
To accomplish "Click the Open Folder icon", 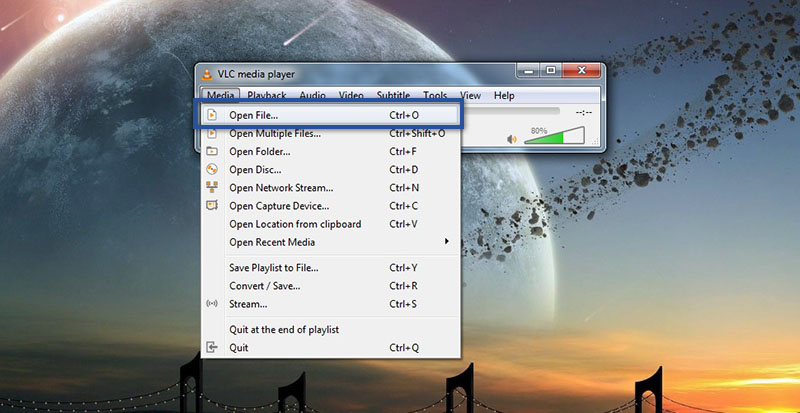I will pyautogui.click(x=212, y=152).
